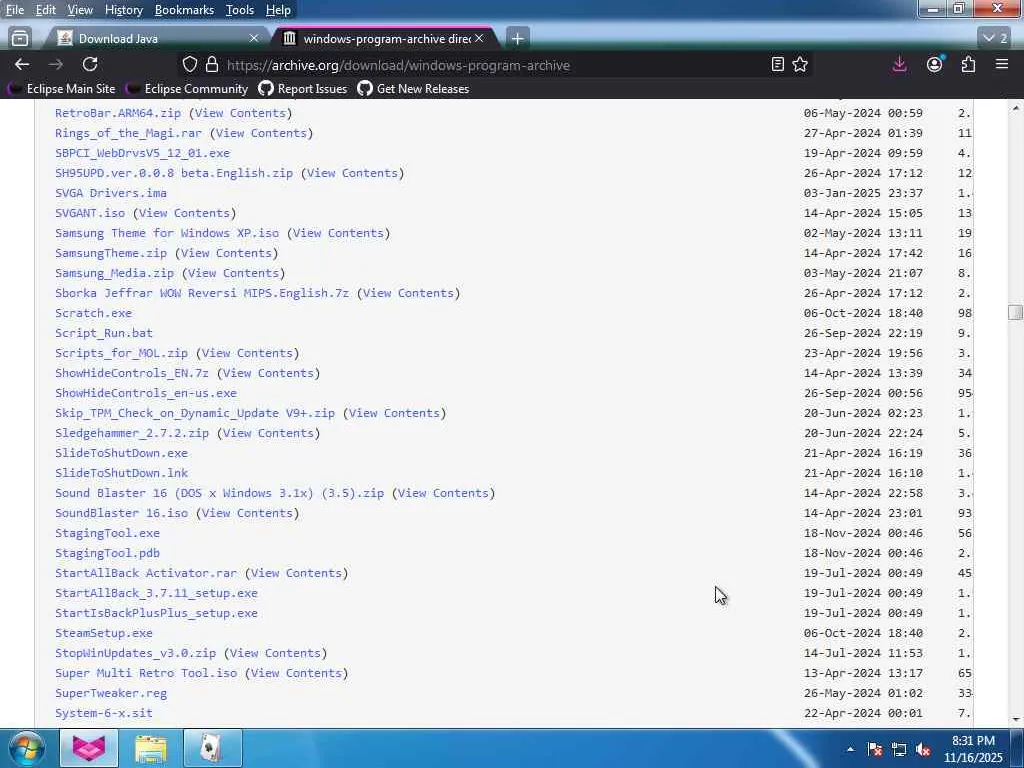Close the Download Java tab
Image resolution: width=1024 pixels, height=768 pixels.
click(x=254, y=39)
